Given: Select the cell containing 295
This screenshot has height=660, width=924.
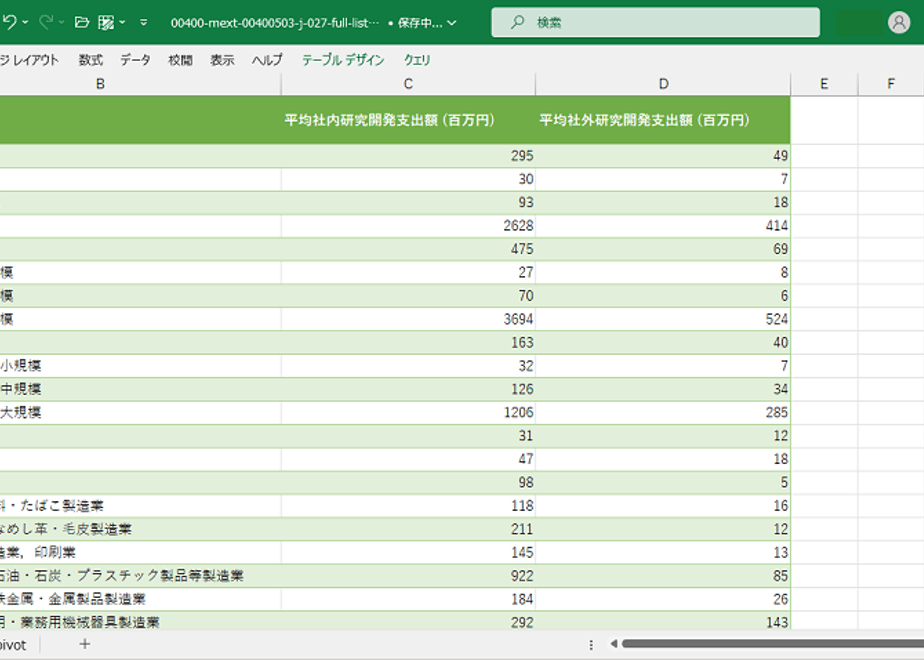Looking at the screenshot, I should click(408, 156).
